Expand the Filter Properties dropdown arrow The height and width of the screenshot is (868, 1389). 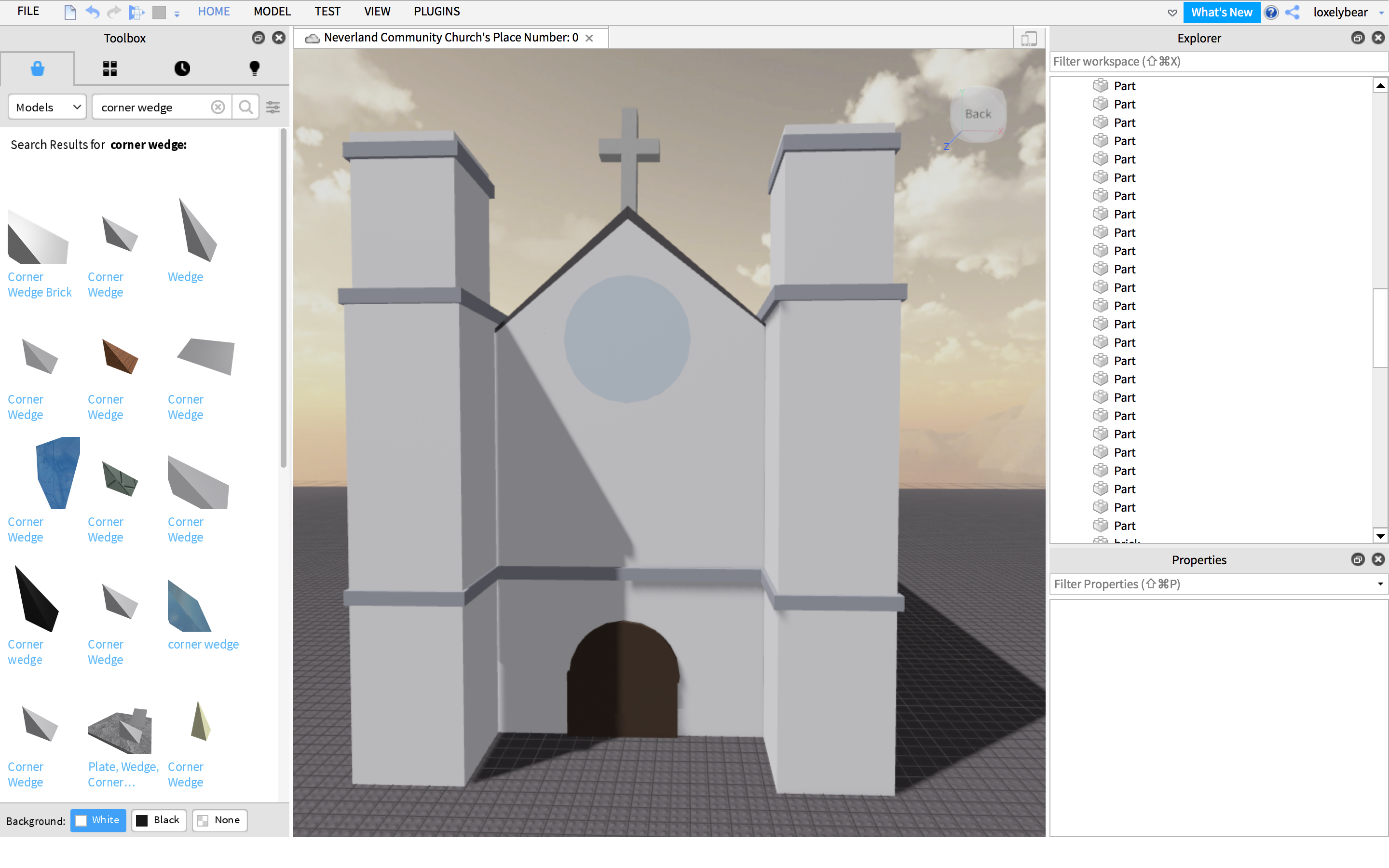tap(1380, 584)
